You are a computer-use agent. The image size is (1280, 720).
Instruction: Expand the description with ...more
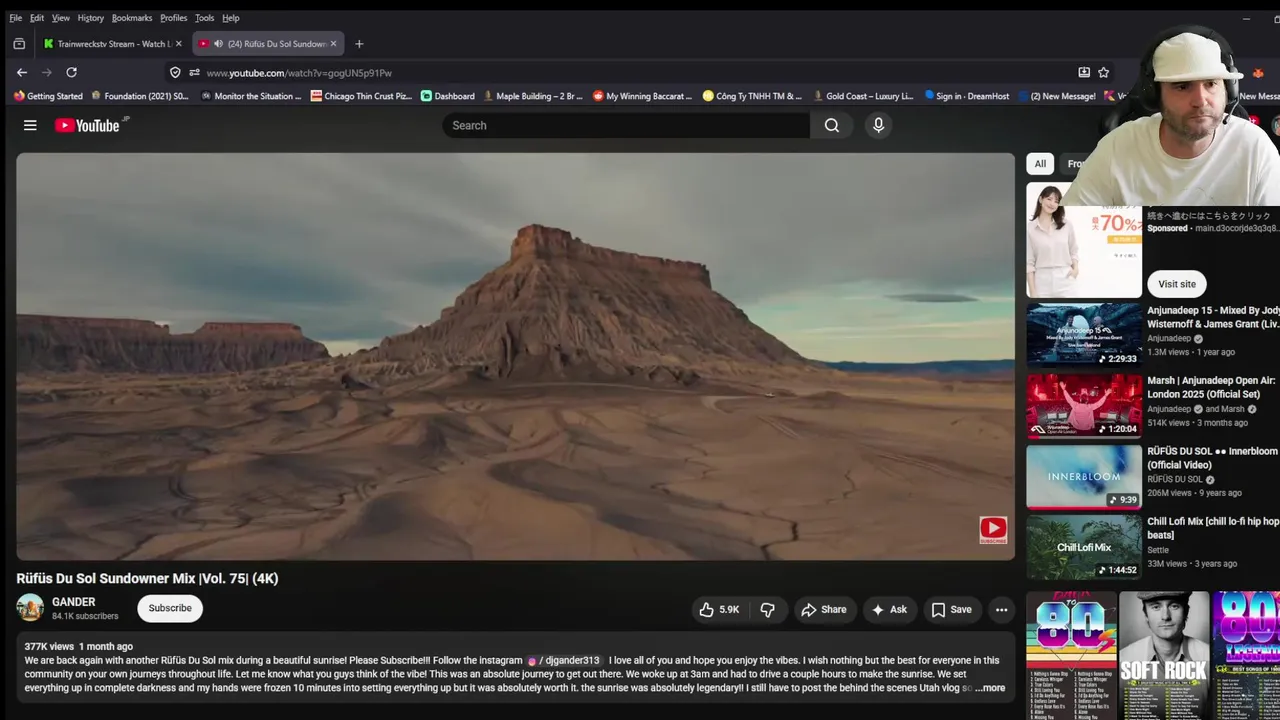click(990, 688)
